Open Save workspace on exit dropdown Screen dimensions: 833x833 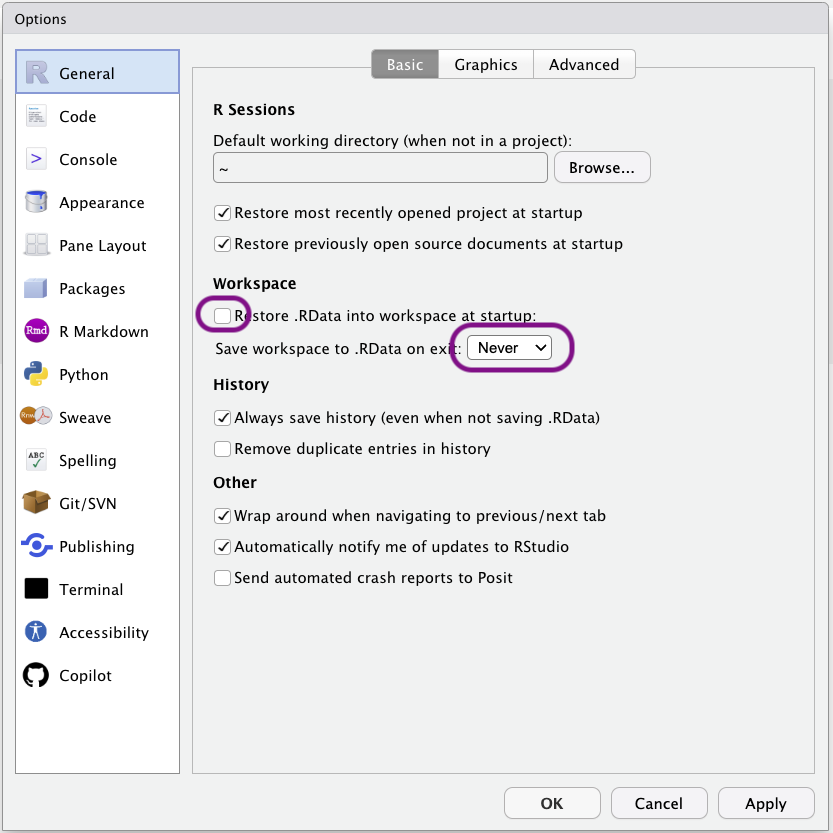tap(511, 348)
